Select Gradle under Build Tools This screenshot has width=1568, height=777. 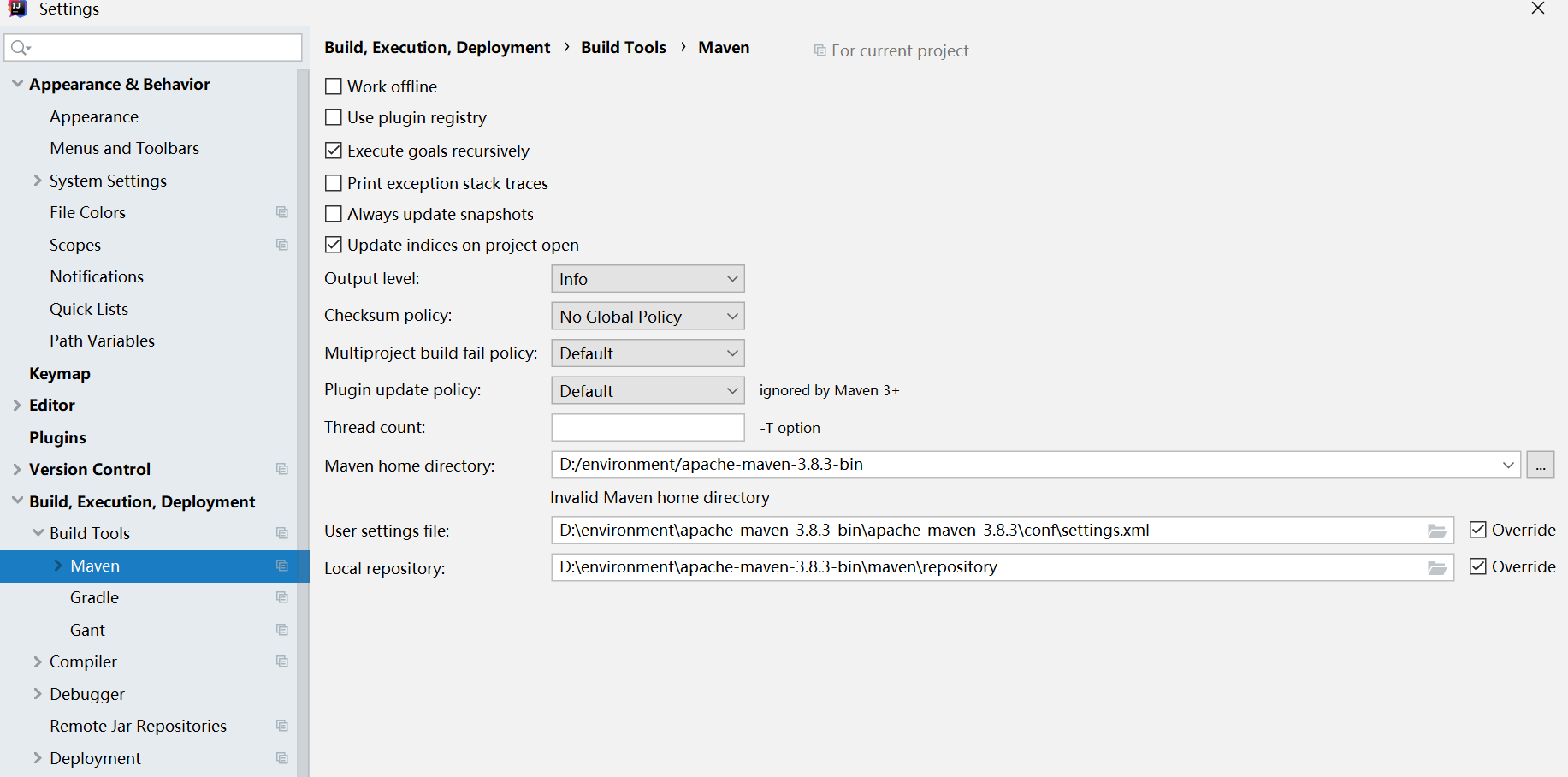pyautogui.click(x=94, y=597)
